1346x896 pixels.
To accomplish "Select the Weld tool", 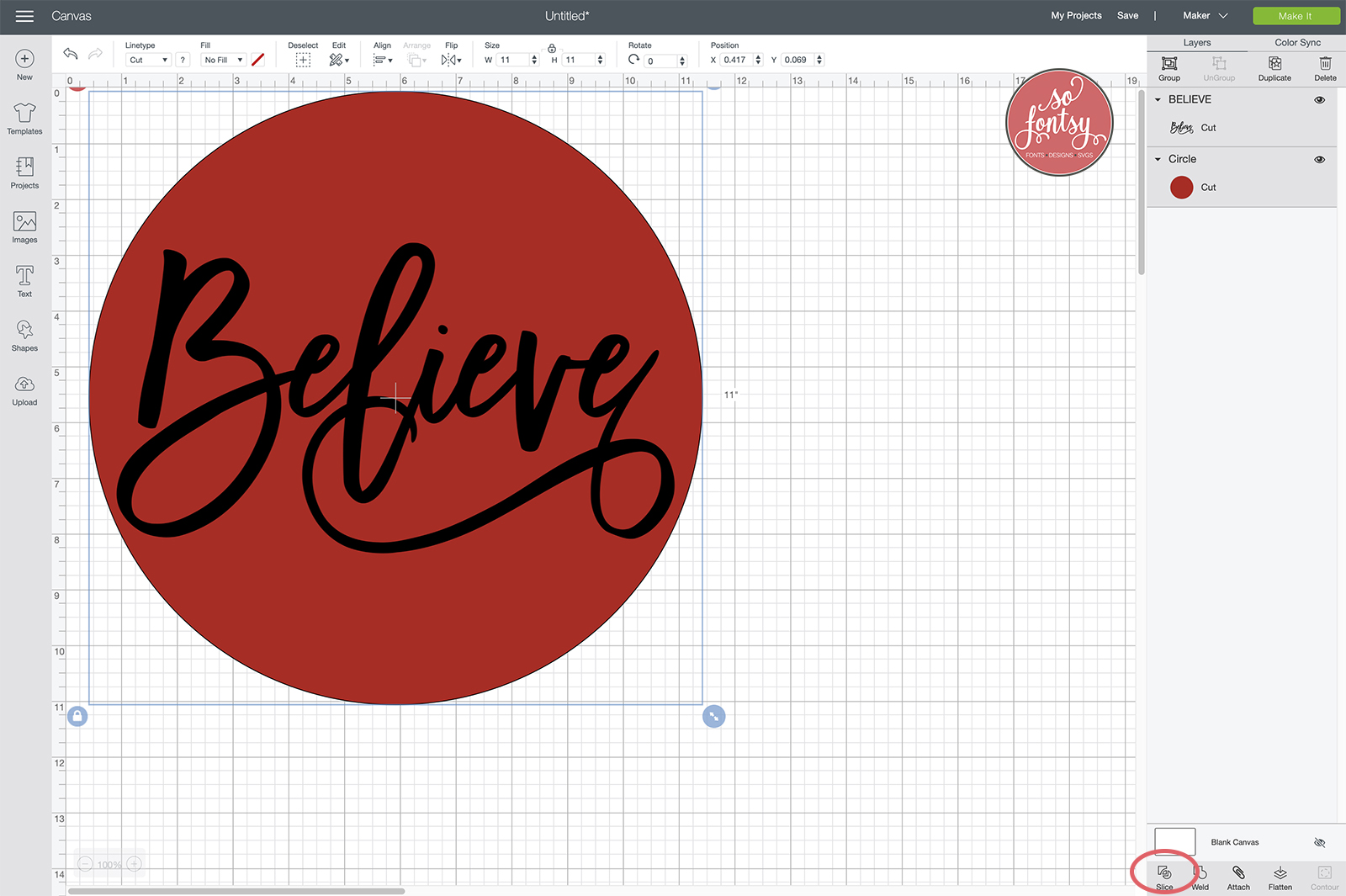I will [x=1200, y=873].
